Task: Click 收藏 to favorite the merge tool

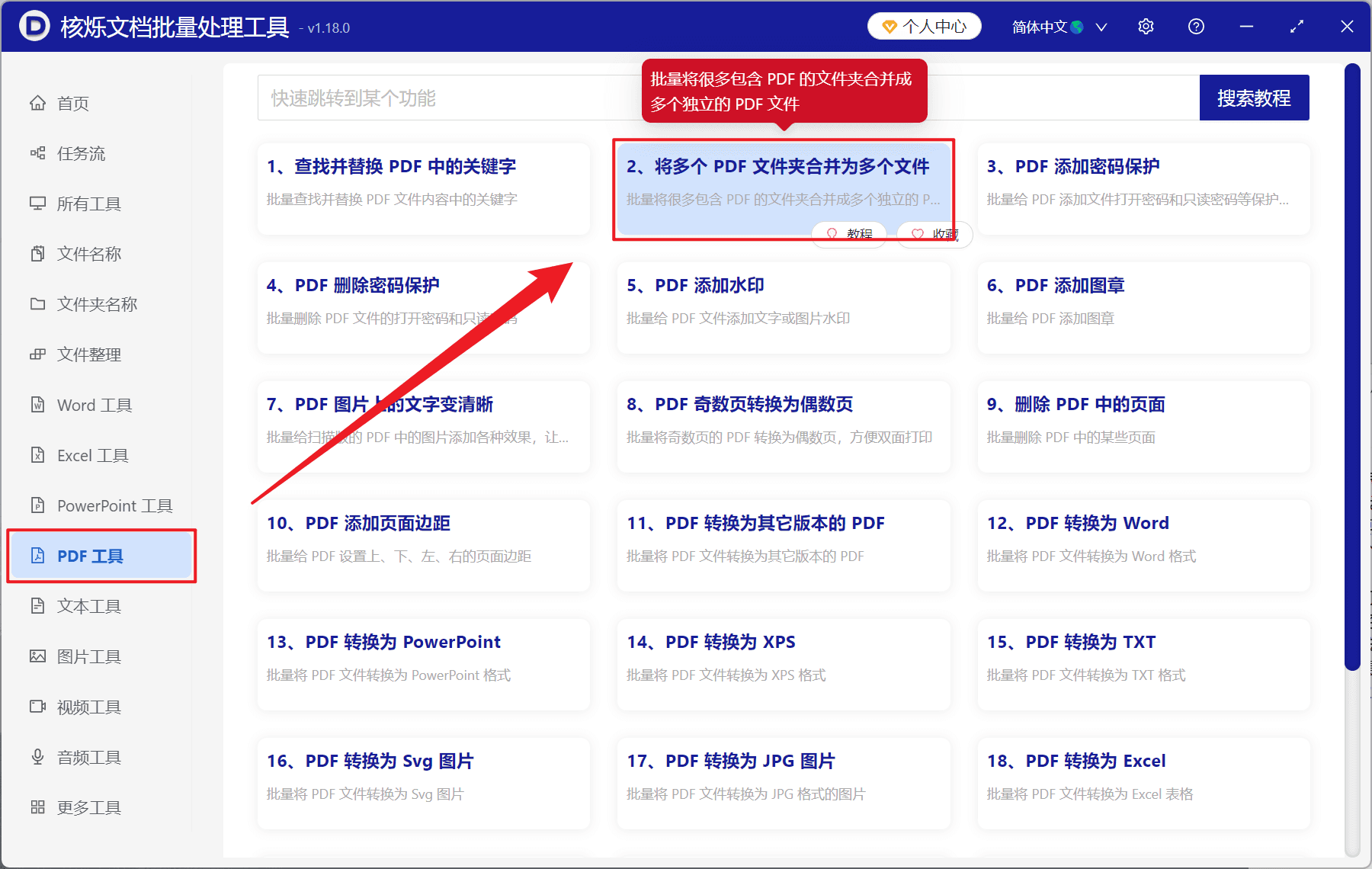Action: [x=934, y=234]
